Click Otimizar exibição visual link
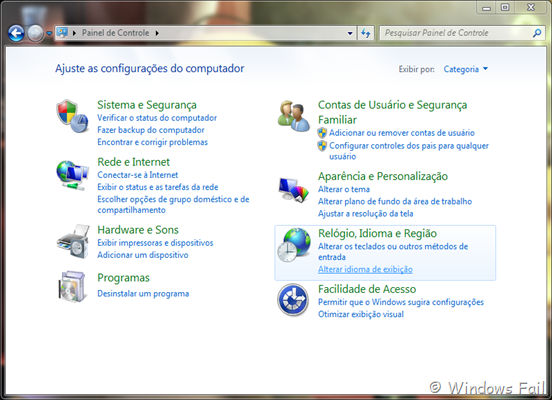Viewport: 552px width, 400px height. pos(361,314)
